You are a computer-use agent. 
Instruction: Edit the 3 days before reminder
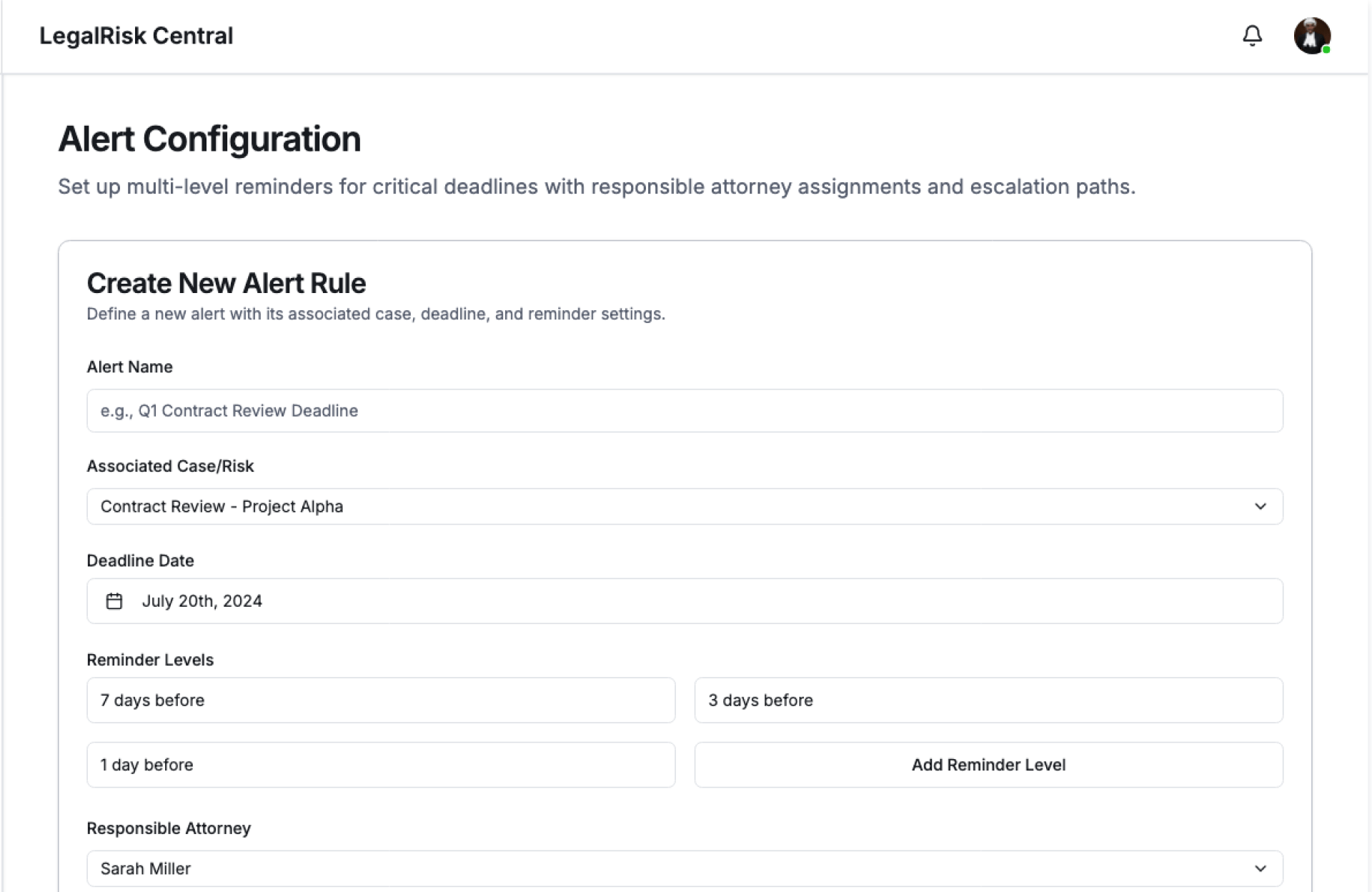click(x=988, y=700)
